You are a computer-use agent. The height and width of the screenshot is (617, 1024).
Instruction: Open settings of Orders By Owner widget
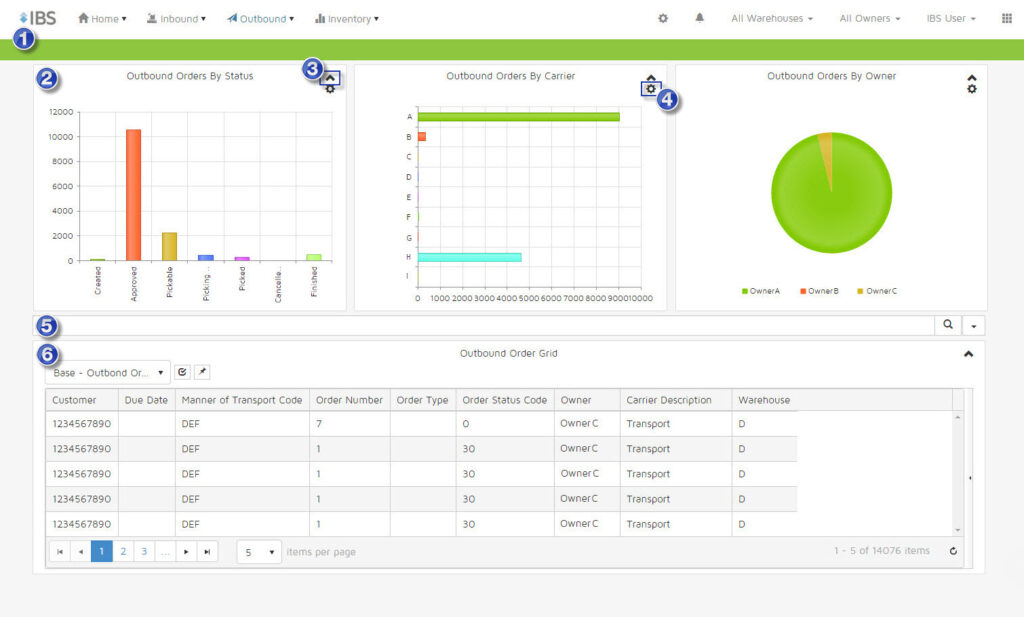(972, 89)
